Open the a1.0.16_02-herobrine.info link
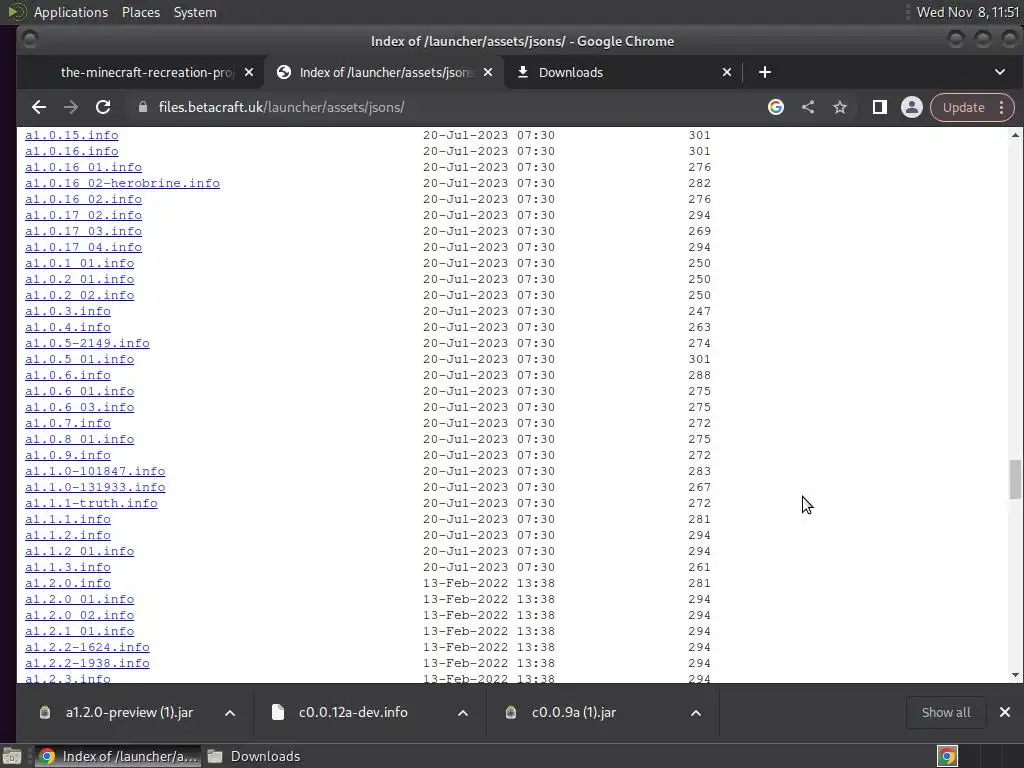The width and height of the screenshot is (1024, 768). [x=122, y=184]
